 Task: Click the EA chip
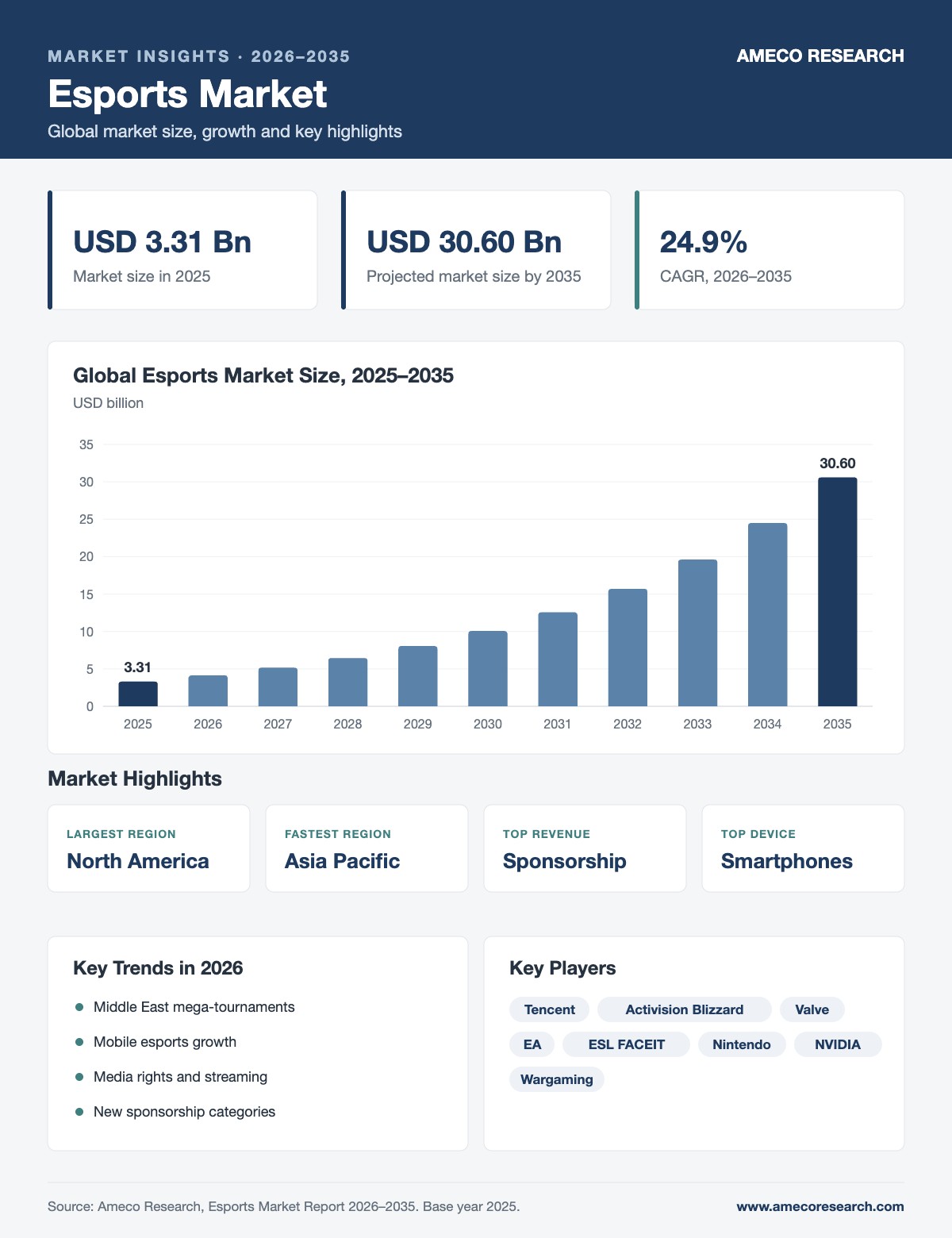(532, 1044)
